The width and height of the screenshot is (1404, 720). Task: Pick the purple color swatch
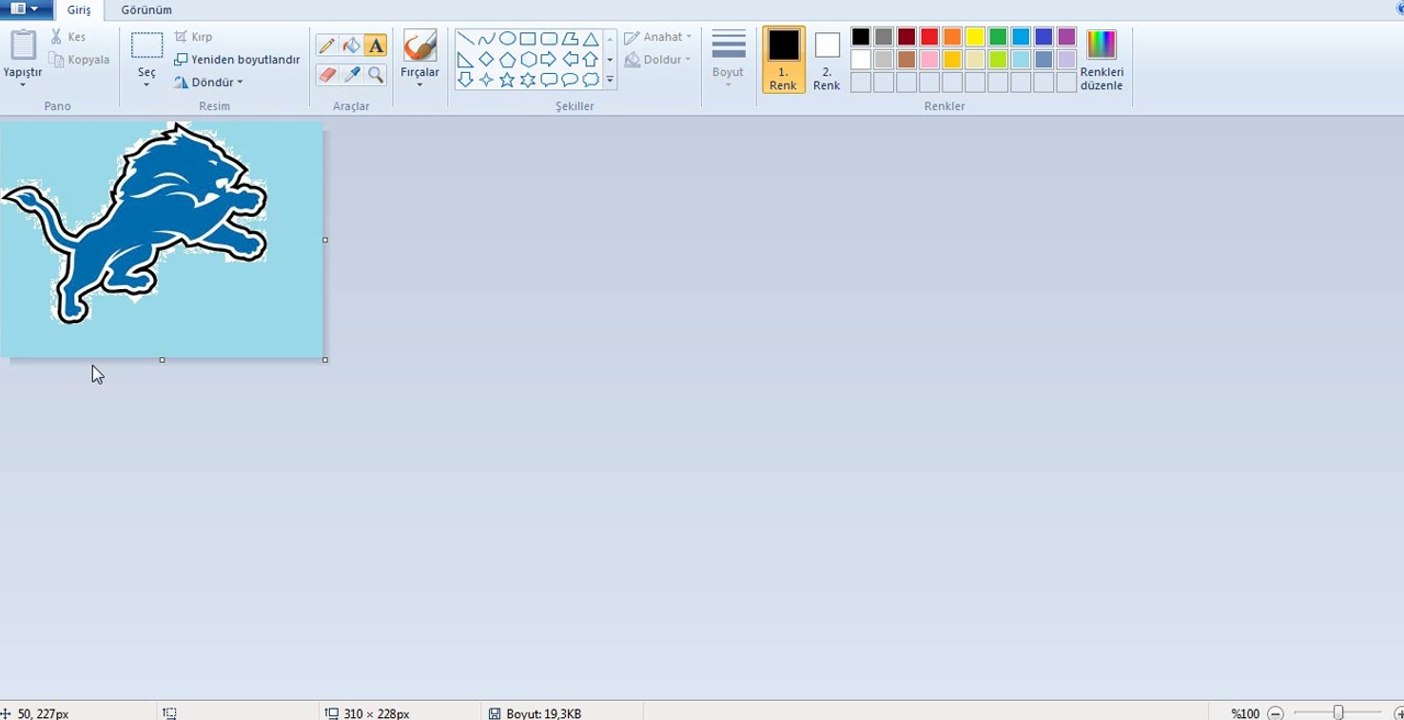pos(1067,37)
